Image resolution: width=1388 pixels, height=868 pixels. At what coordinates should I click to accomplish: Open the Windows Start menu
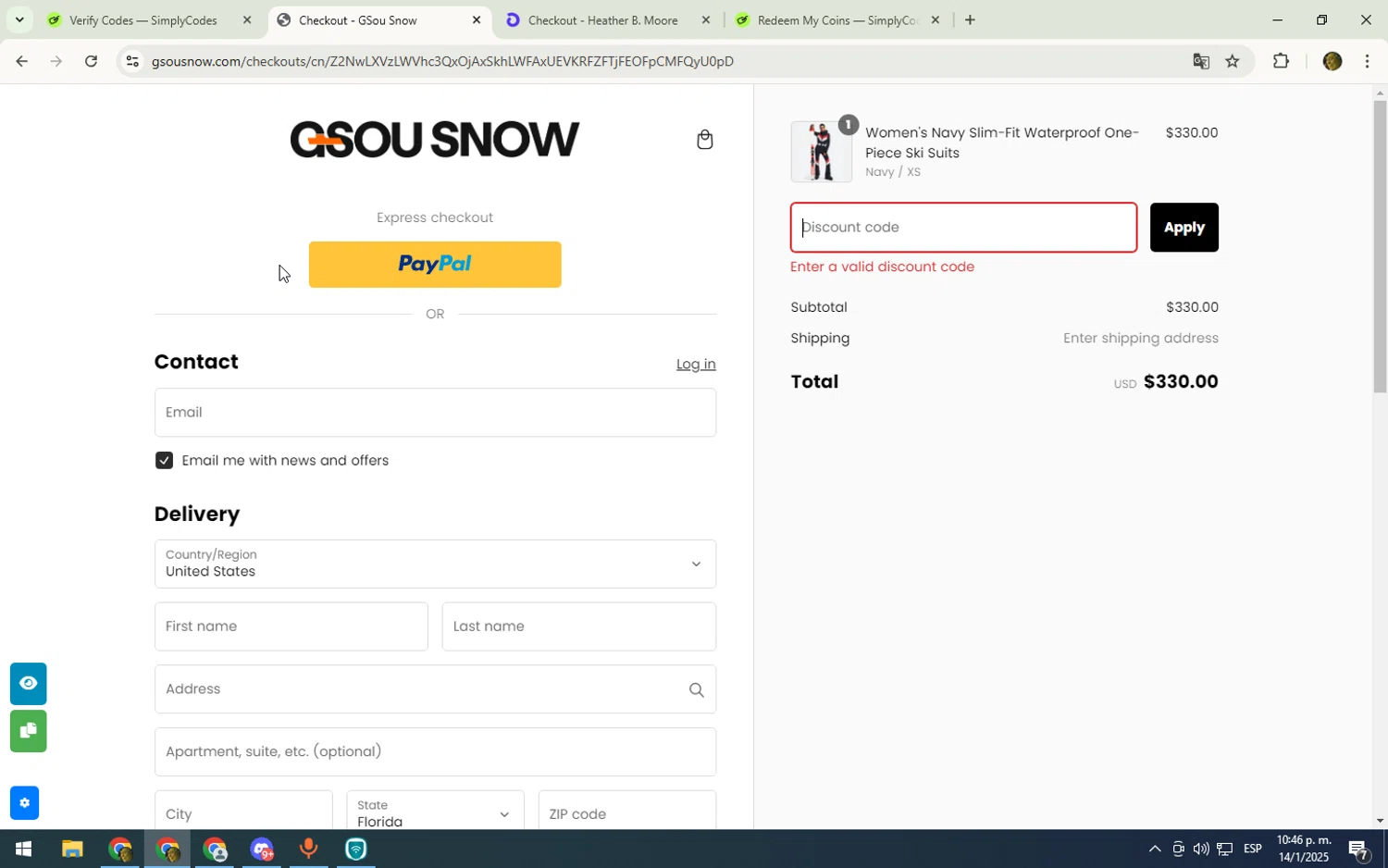tap(23, 849)
